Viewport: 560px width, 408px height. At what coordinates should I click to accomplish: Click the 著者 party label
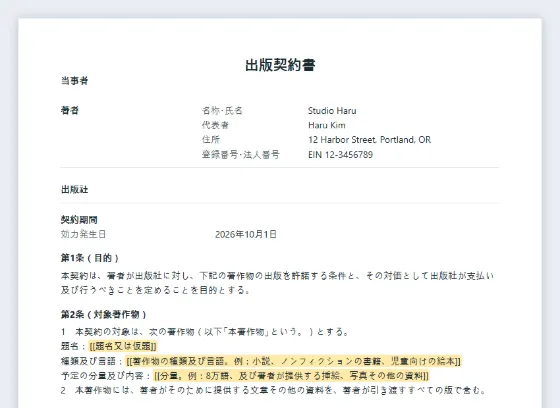70,110
